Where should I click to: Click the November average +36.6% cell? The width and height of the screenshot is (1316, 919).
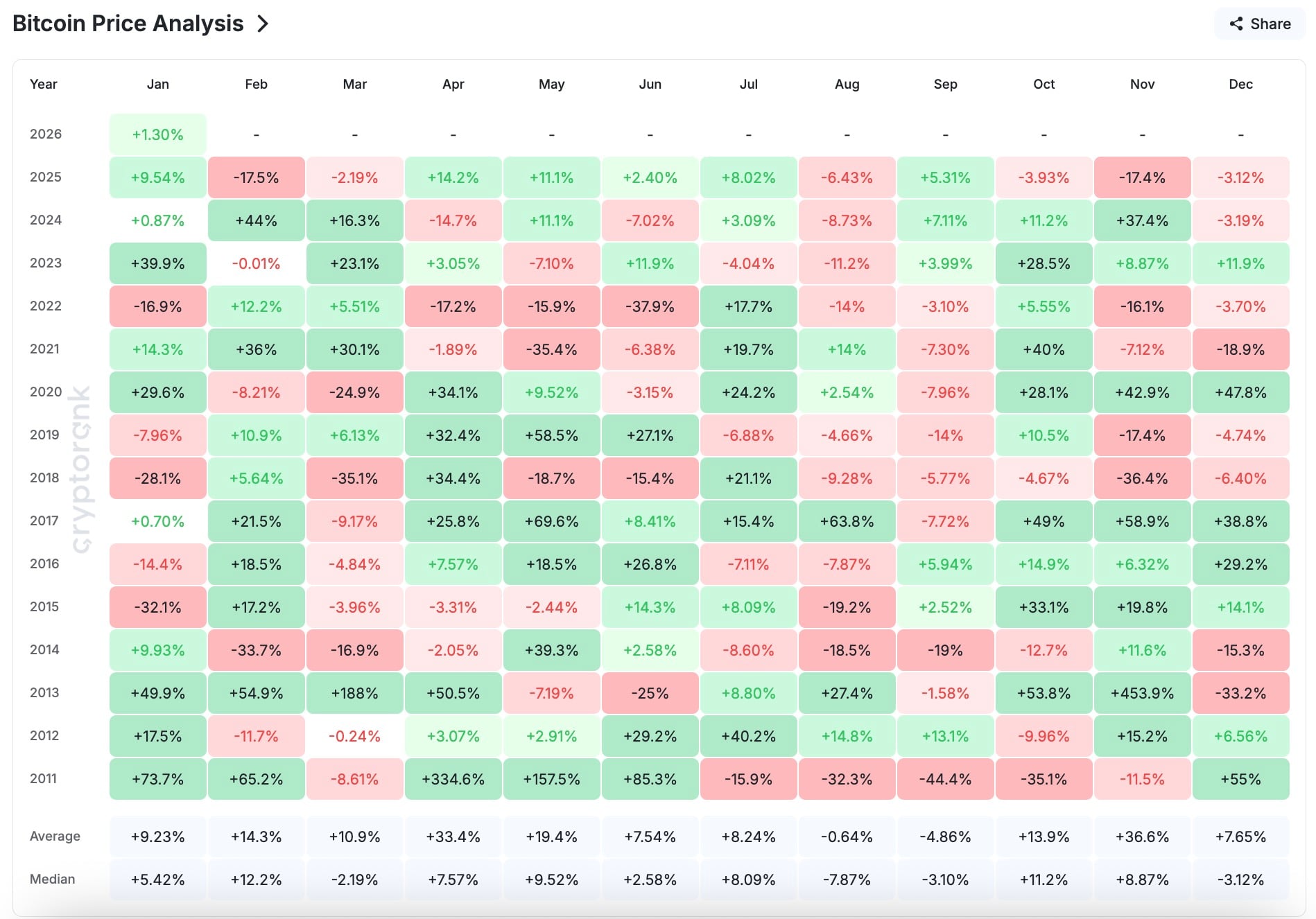click(1142, 837)
